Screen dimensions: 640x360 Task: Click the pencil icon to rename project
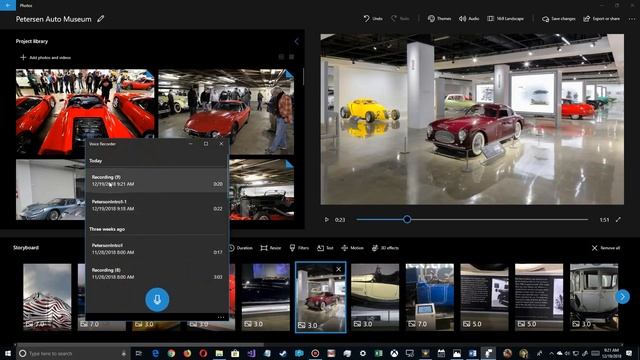pyautogui.click(x=100, y=19)
